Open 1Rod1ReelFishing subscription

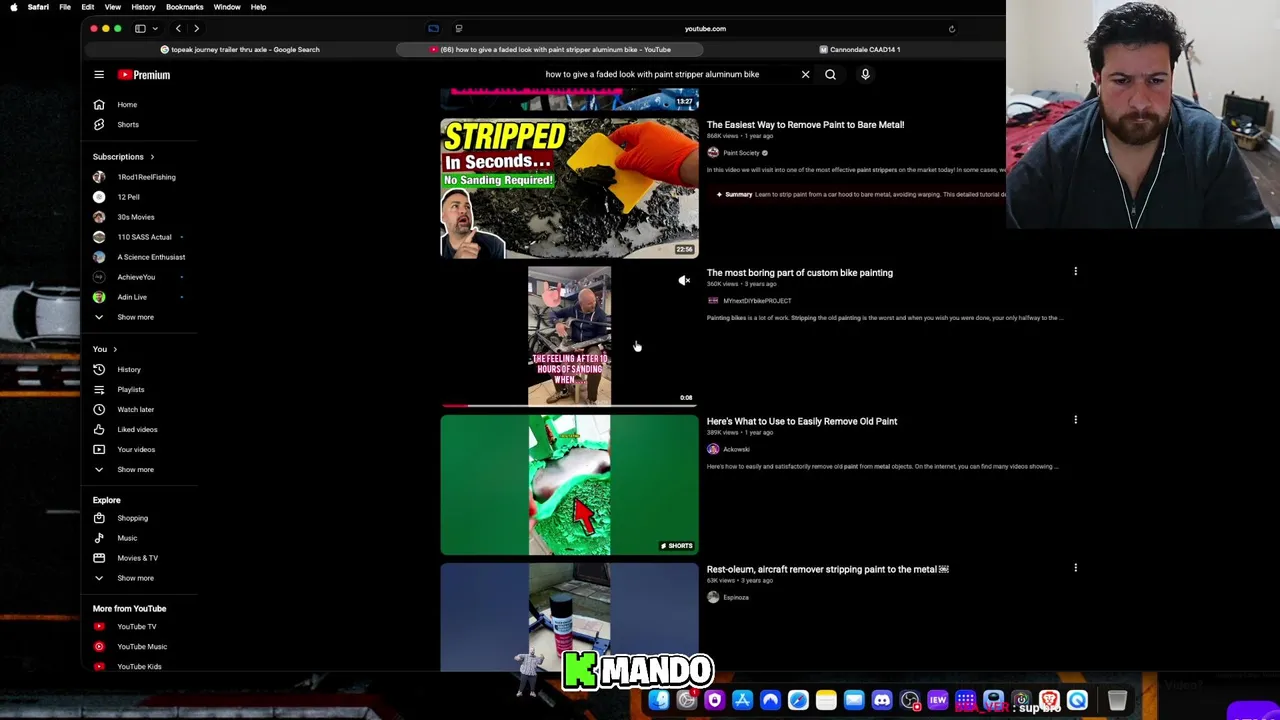tap(140, 177)
